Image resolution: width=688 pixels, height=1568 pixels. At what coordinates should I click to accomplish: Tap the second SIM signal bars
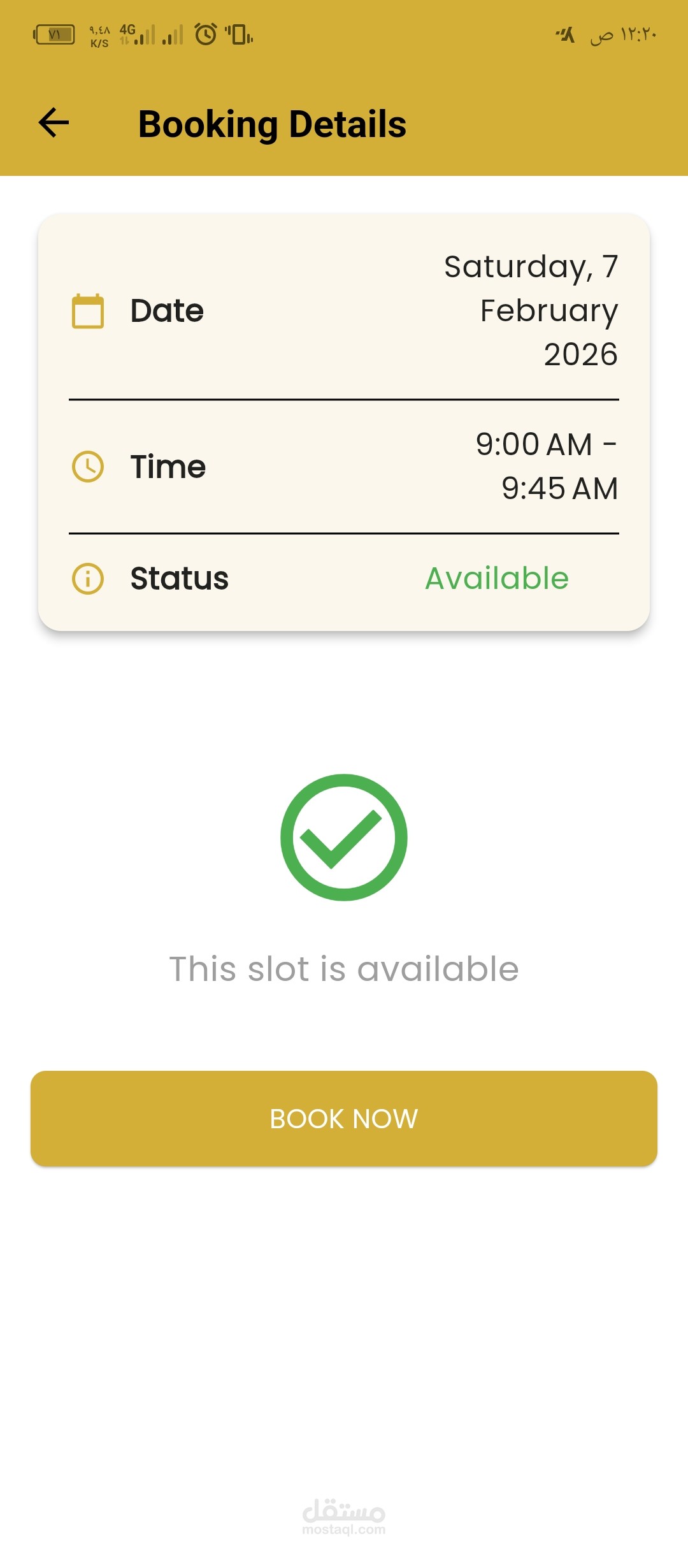click(173, 35)
